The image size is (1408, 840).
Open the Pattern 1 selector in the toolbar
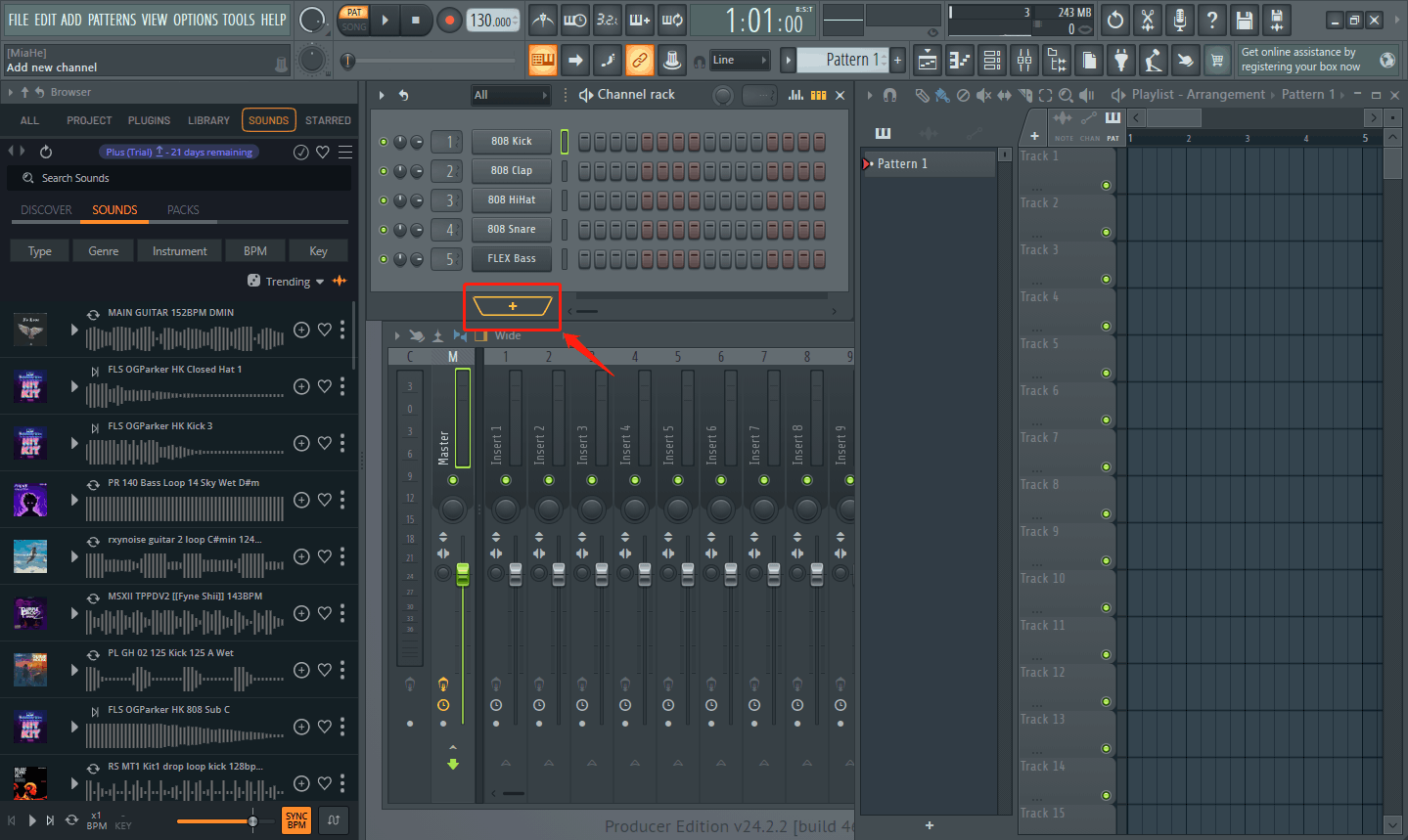(842, 61)
